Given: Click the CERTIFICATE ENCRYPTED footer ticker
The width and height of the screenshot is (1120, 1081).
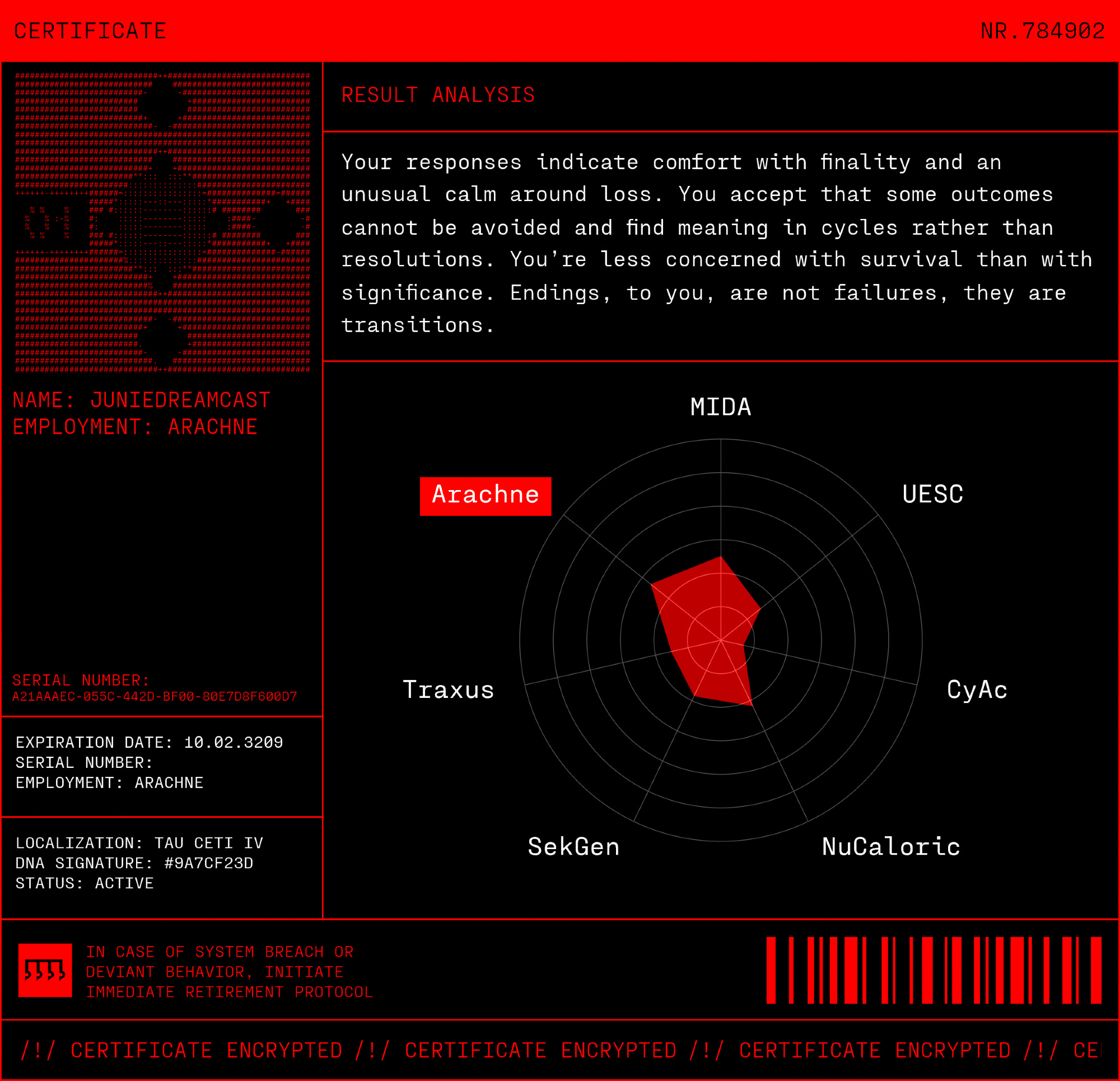Looking at the screenshot, I should point(560,1050).
